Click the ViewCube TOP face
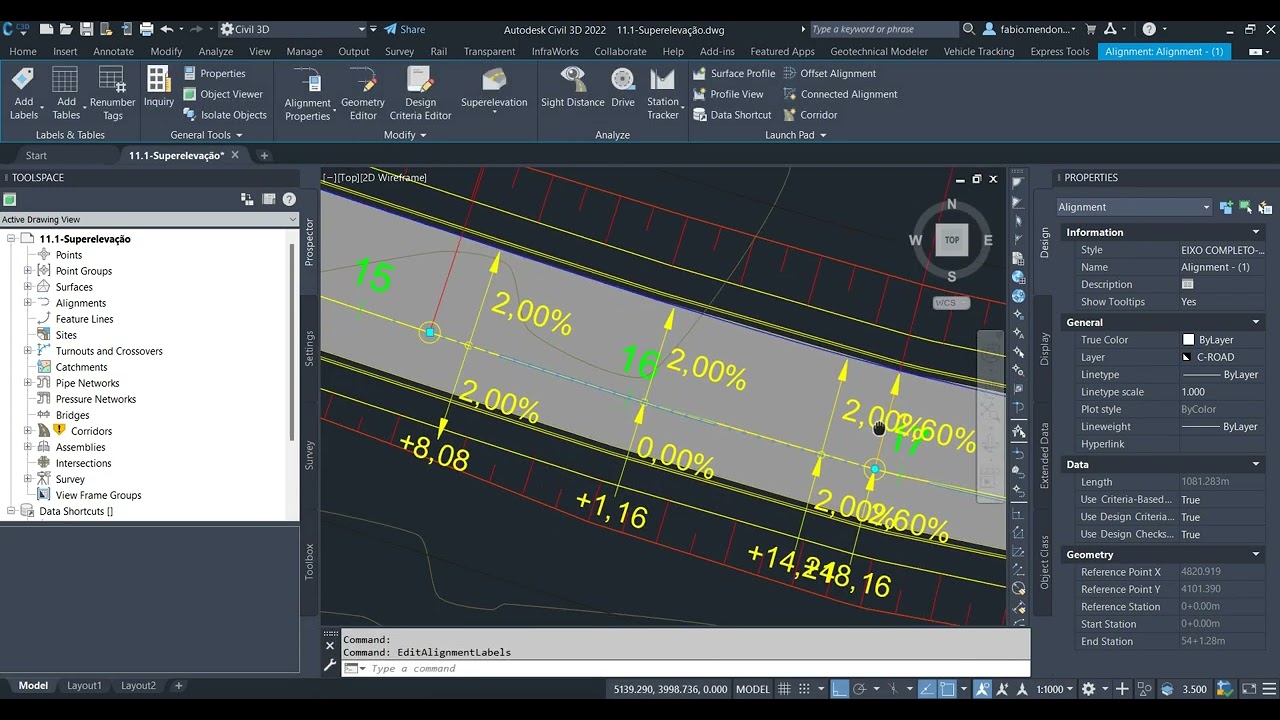Image resolution: width=1280 pixels, height=720 pixels. 951,240
